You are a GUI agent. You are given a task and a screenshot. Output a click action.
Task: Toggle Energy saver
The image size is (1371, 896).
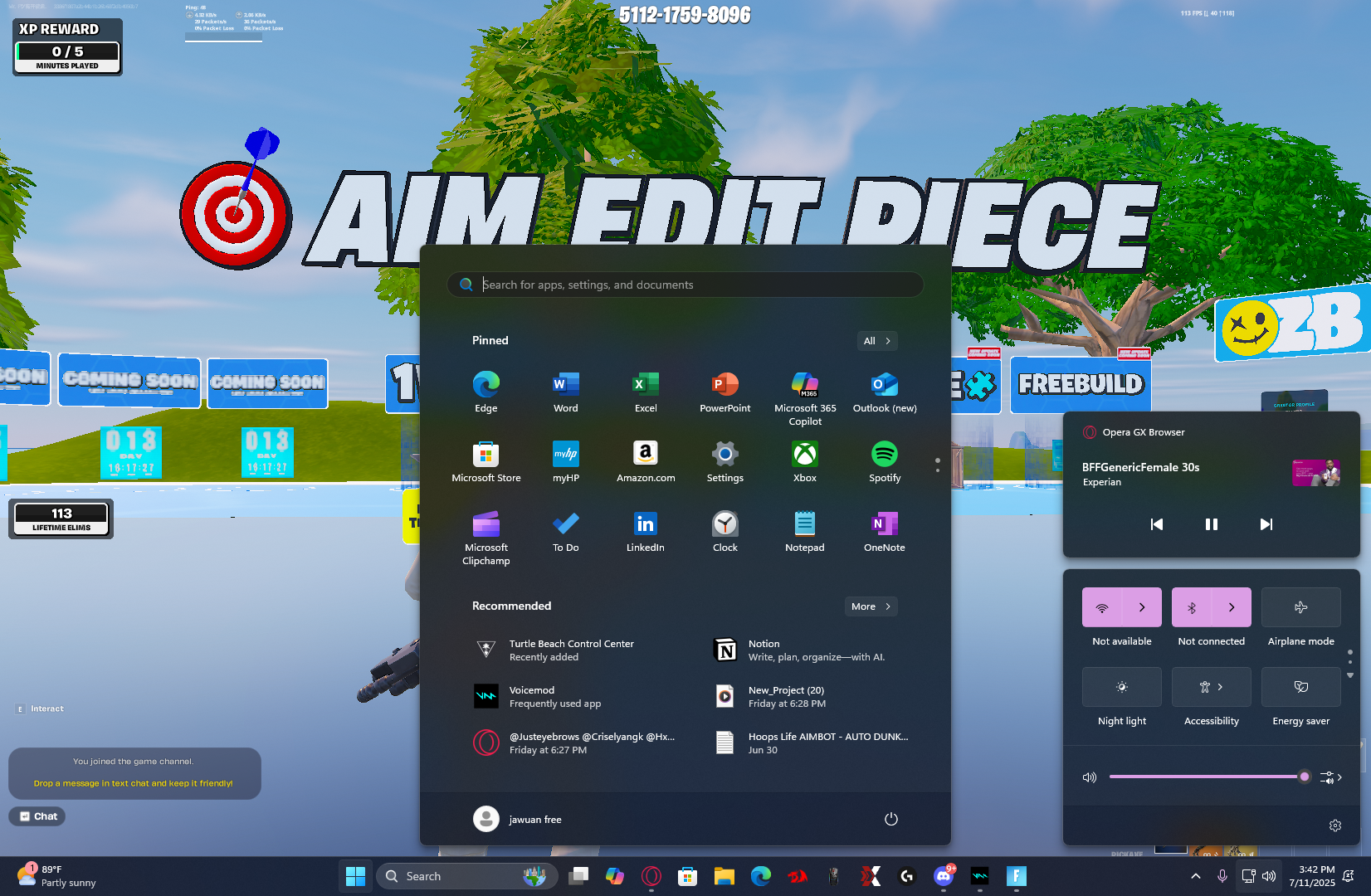point(1301,687)
